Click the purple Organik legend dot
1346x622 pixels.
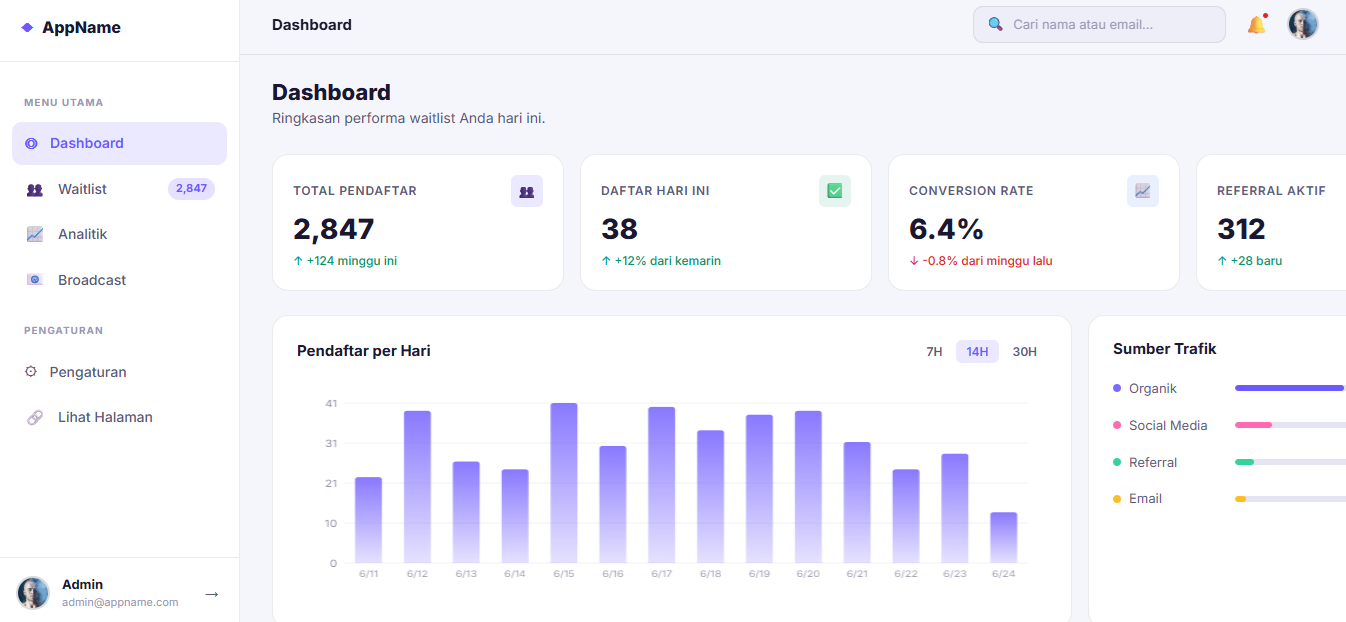[x=1117, y=388]
